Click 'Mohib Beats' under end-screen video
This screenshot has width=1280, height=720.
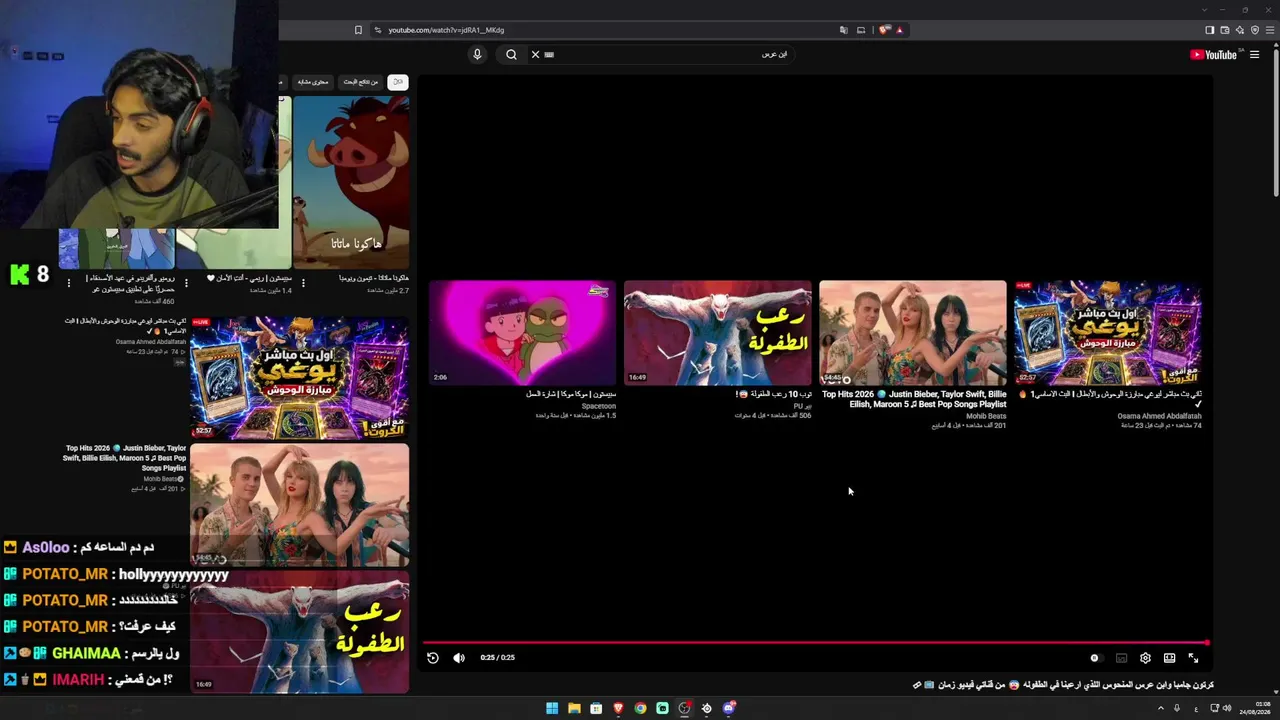point(986,416)
